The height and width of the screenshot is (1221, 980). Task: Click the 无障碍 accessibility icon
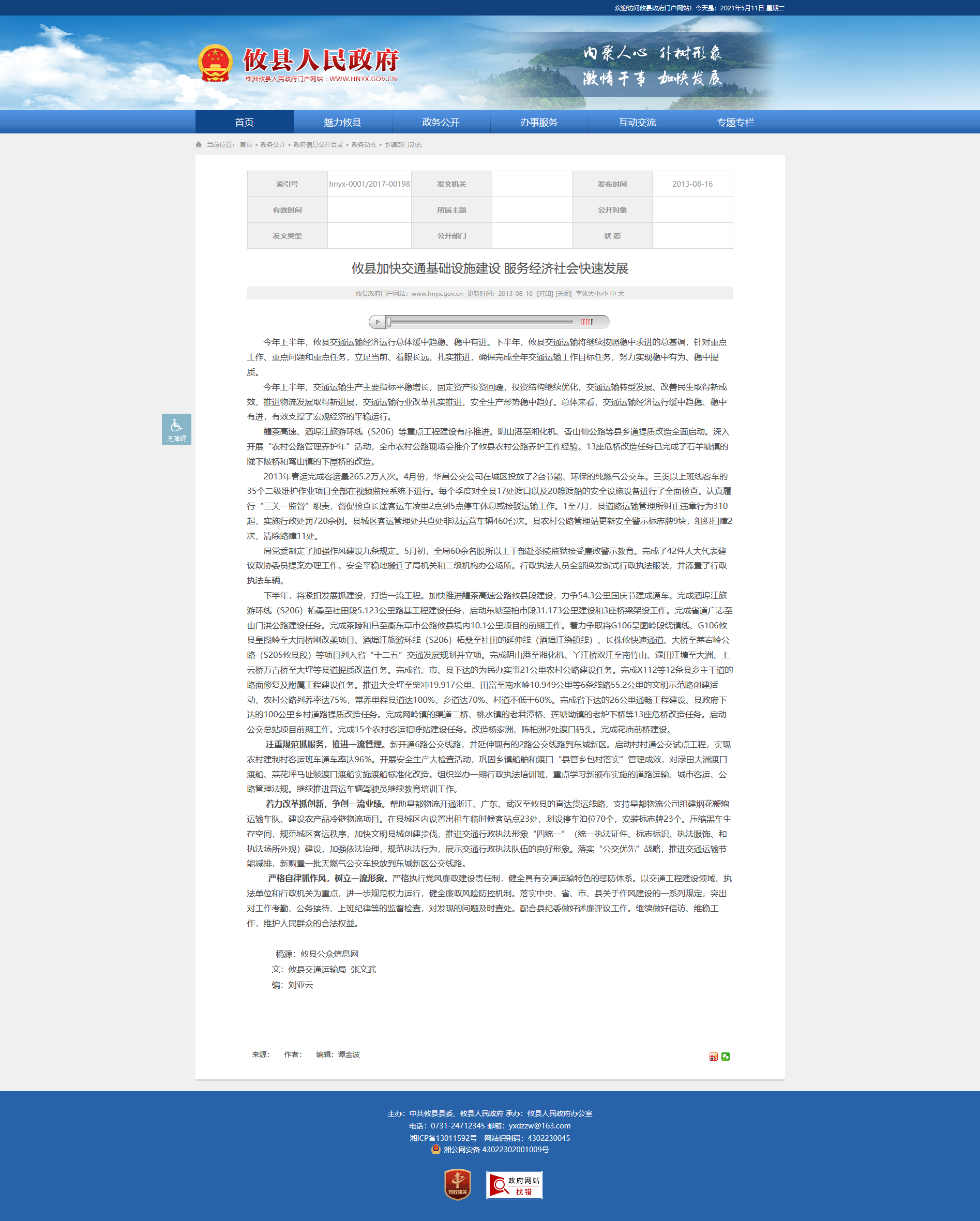(176, 429)
